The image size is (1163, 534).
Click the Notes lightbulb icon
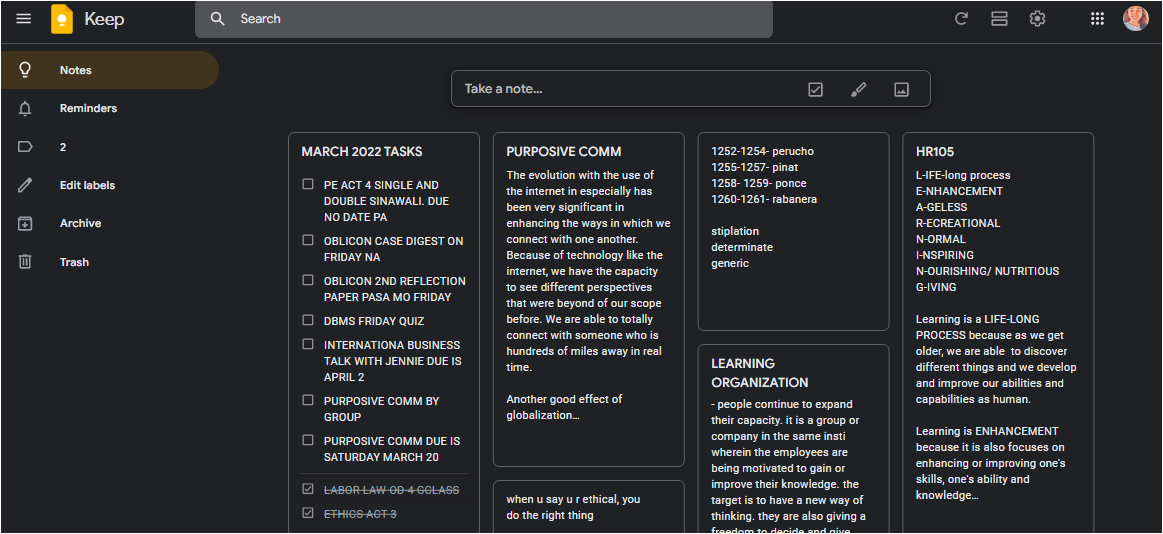coord(24,70)
